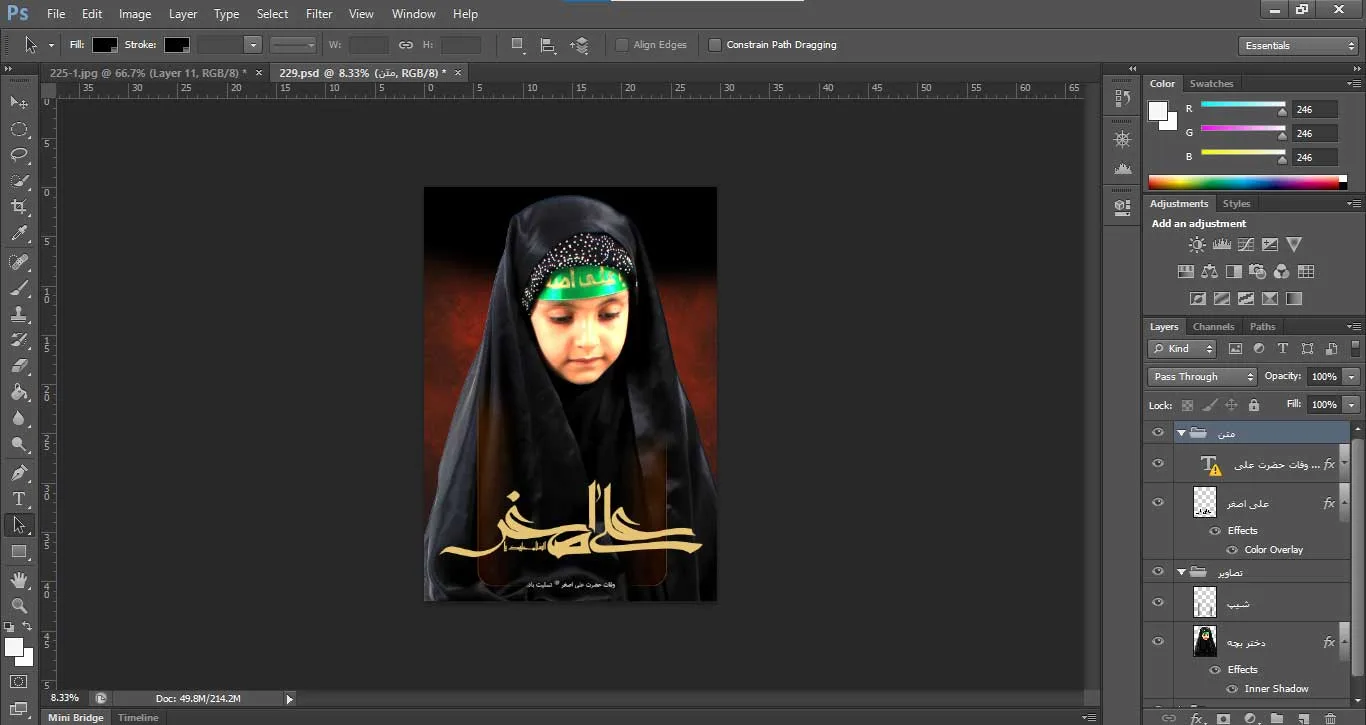The width and height of the screenshot is (1366, 725).
Task: Click the zoom percentage field 8.33%
Action: [65, 698]
